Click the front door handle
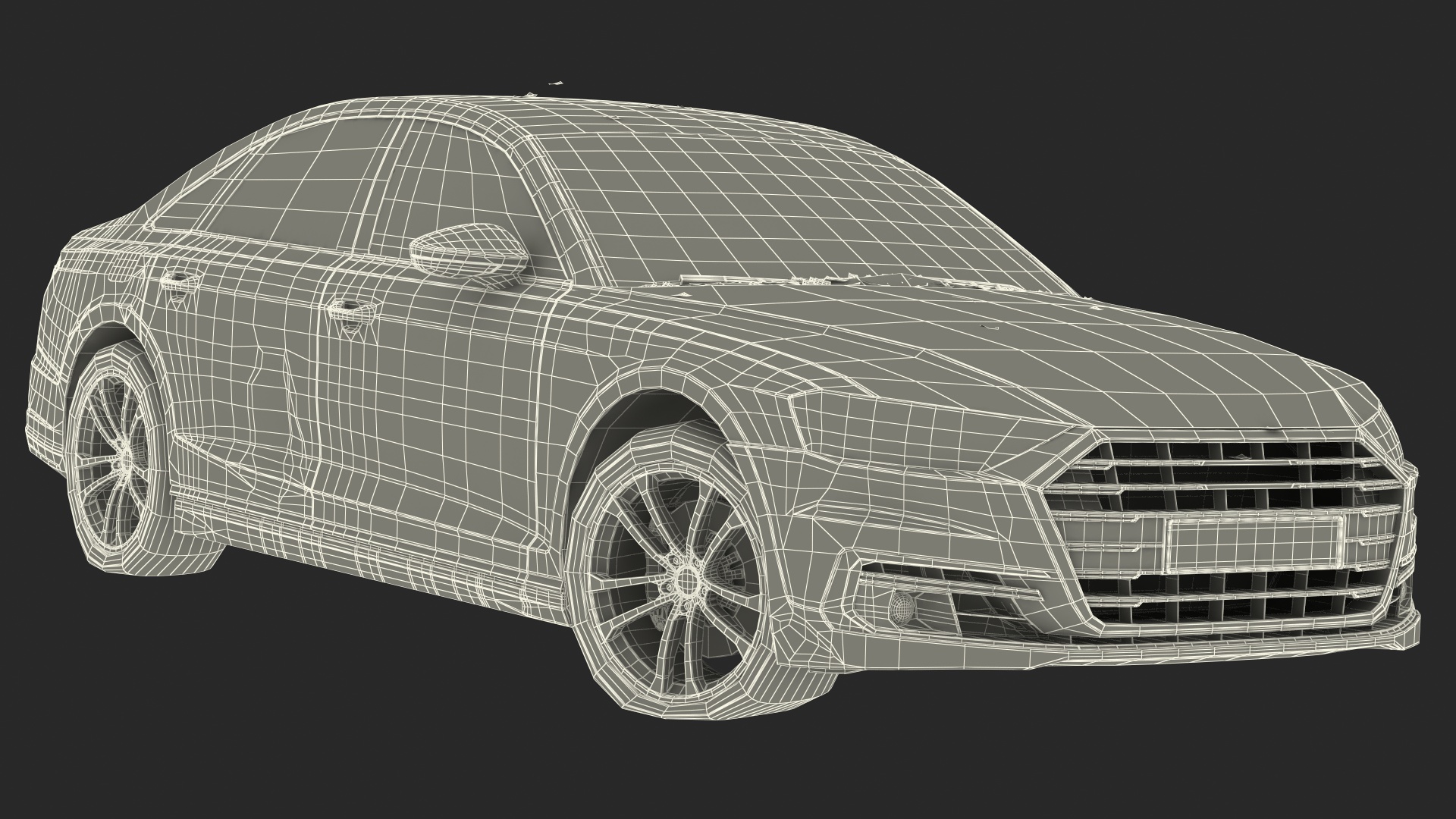Image resolution: width=1456 pixels, height=819 pixels. click(350, 310)
